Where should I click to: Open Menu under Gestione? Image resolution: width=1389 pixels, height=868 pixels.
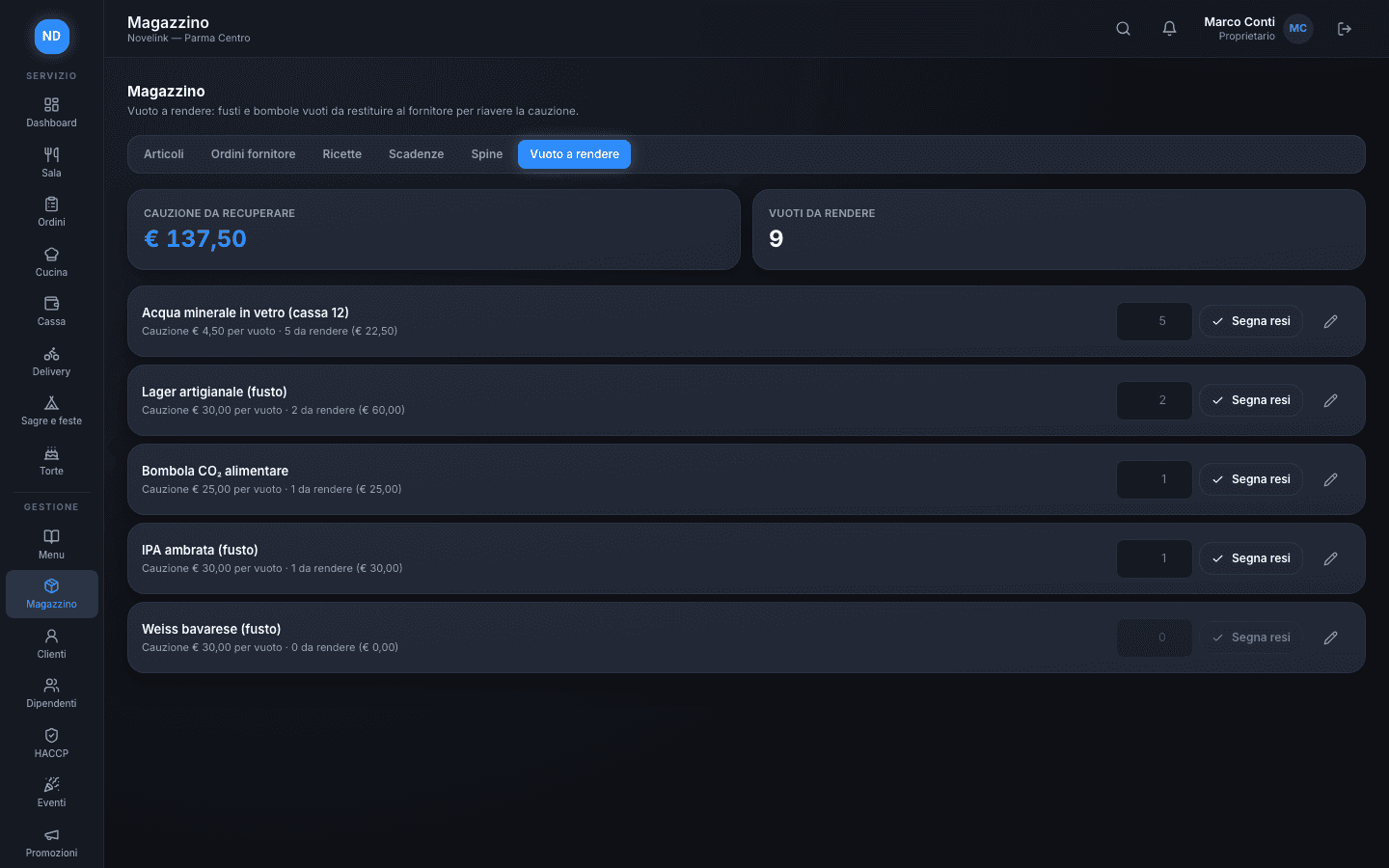[x=52, y=544]
